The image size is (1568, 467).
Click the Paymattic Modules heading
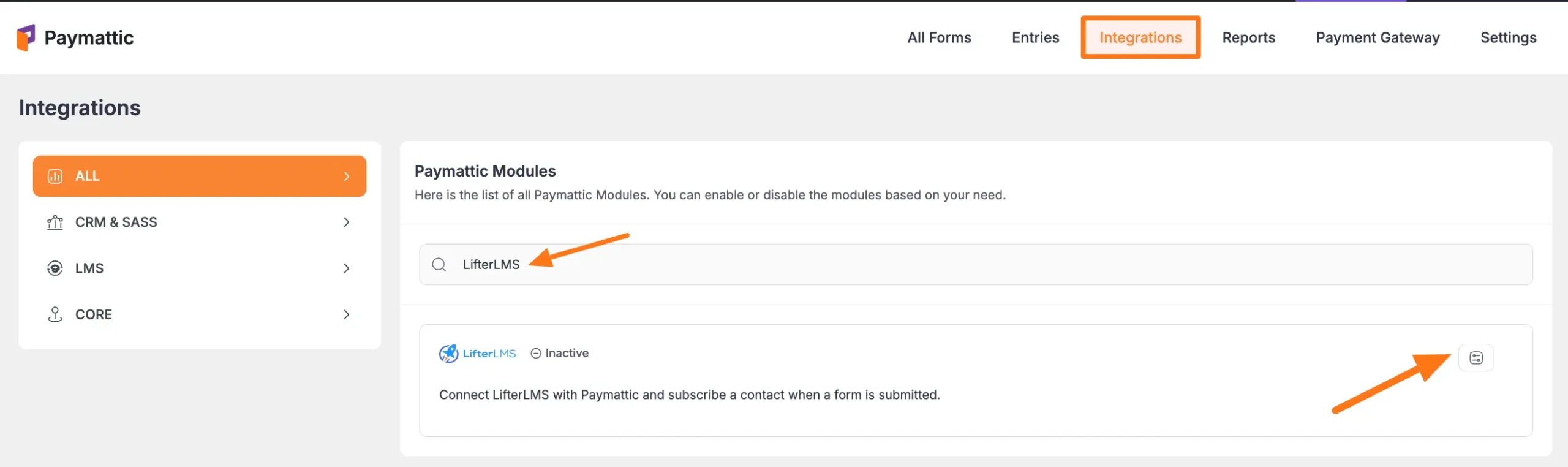click(x=485, y=171)
